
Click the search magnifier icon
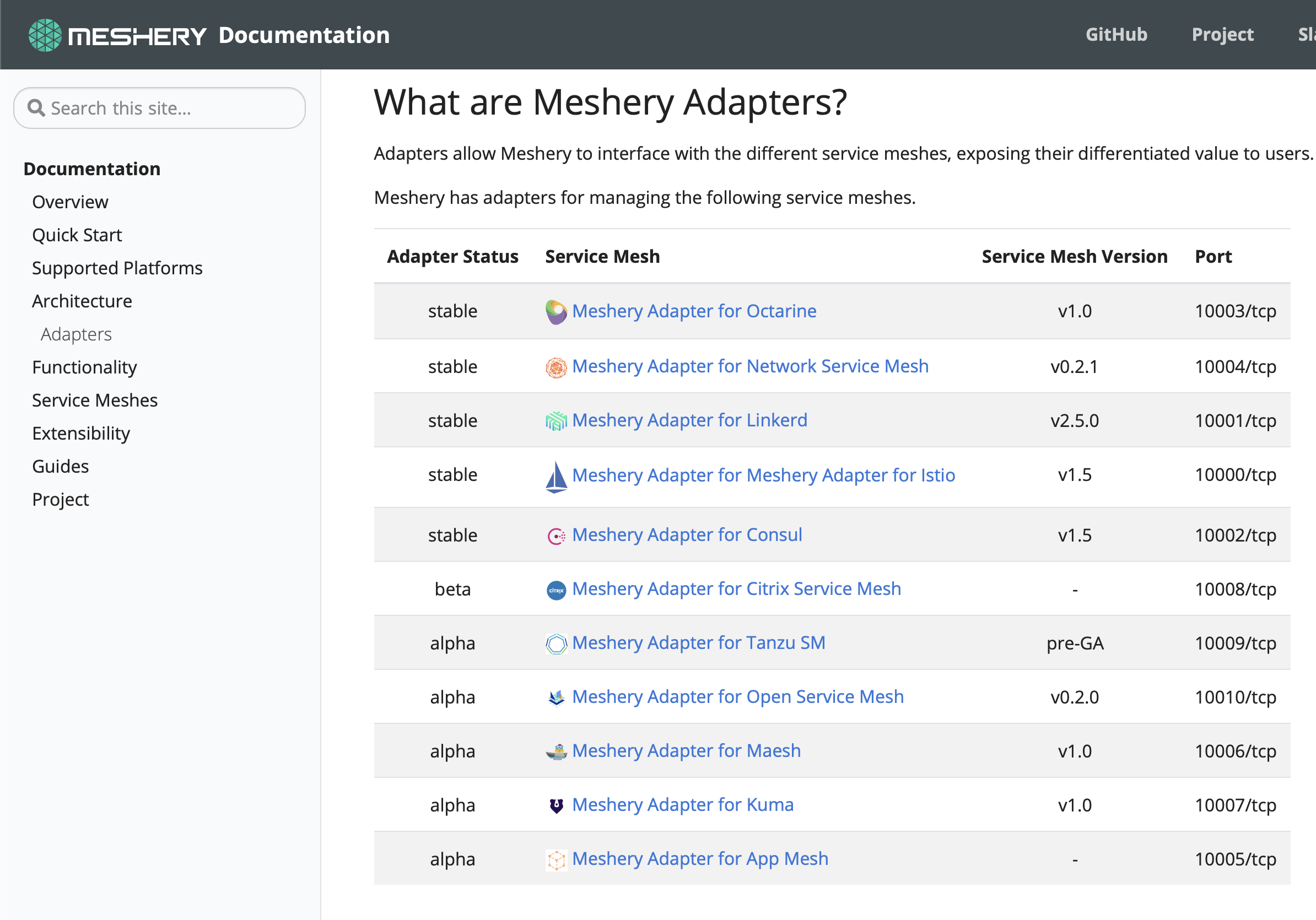(x=36, y=107)
